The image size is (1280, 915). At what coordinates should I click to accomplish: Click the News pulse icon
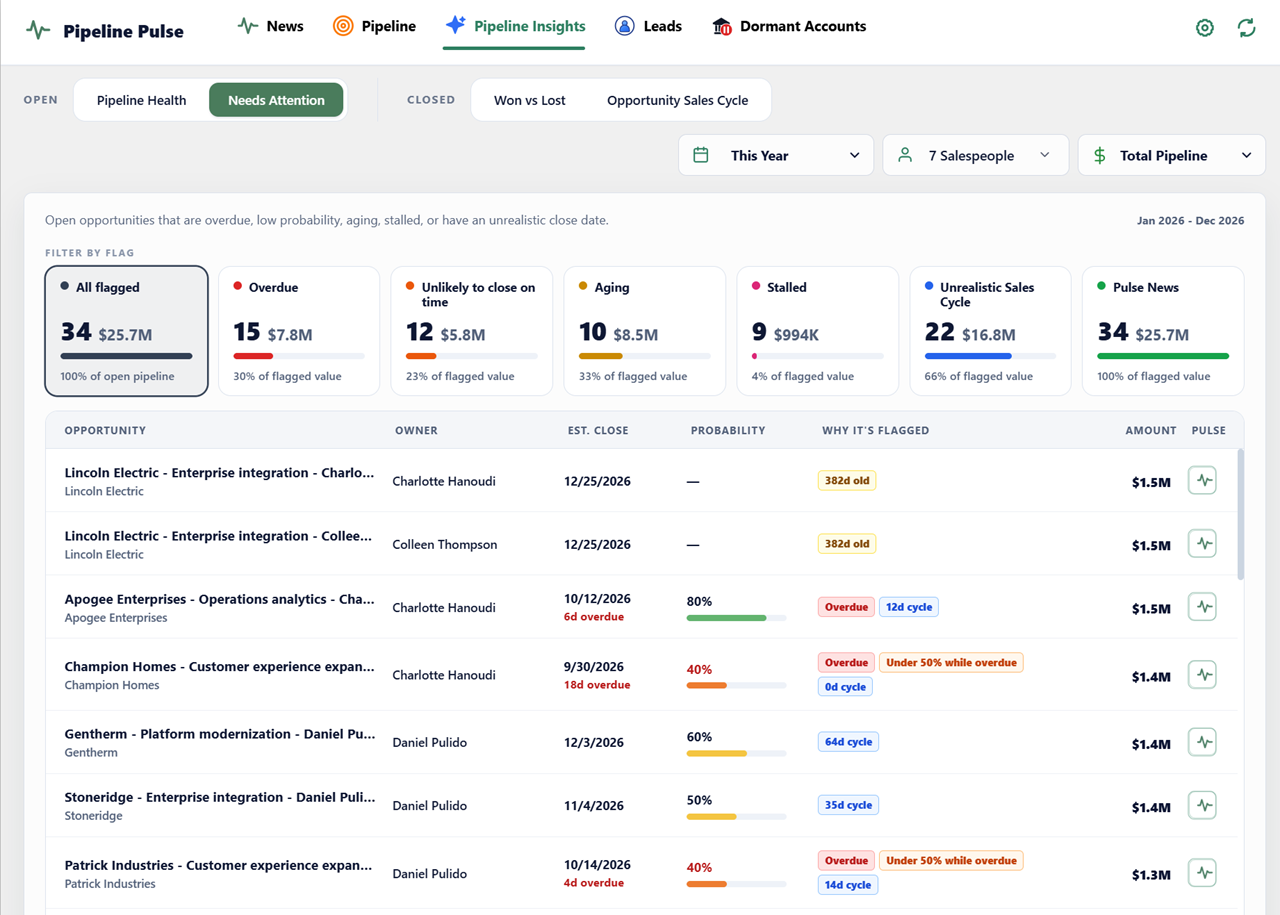point(248,26)
